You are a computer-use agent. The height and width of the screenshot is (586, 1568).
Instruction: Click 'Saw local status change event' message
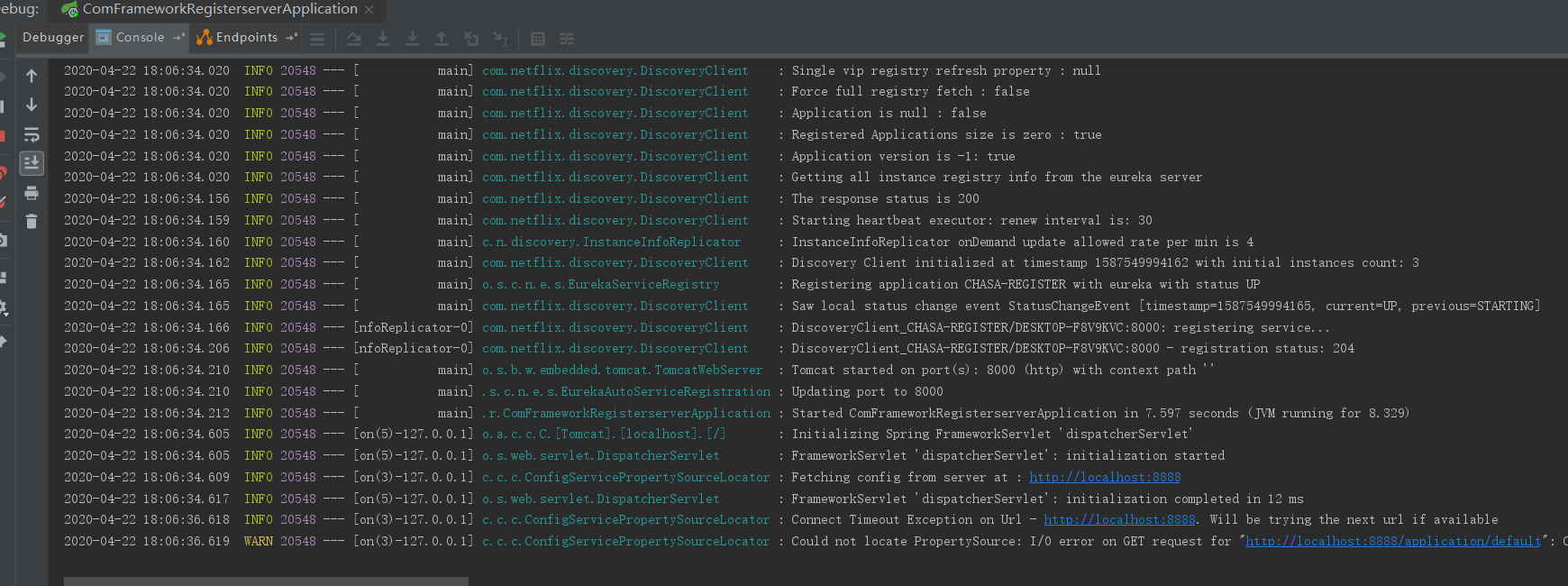click(x=1166, y=306)
